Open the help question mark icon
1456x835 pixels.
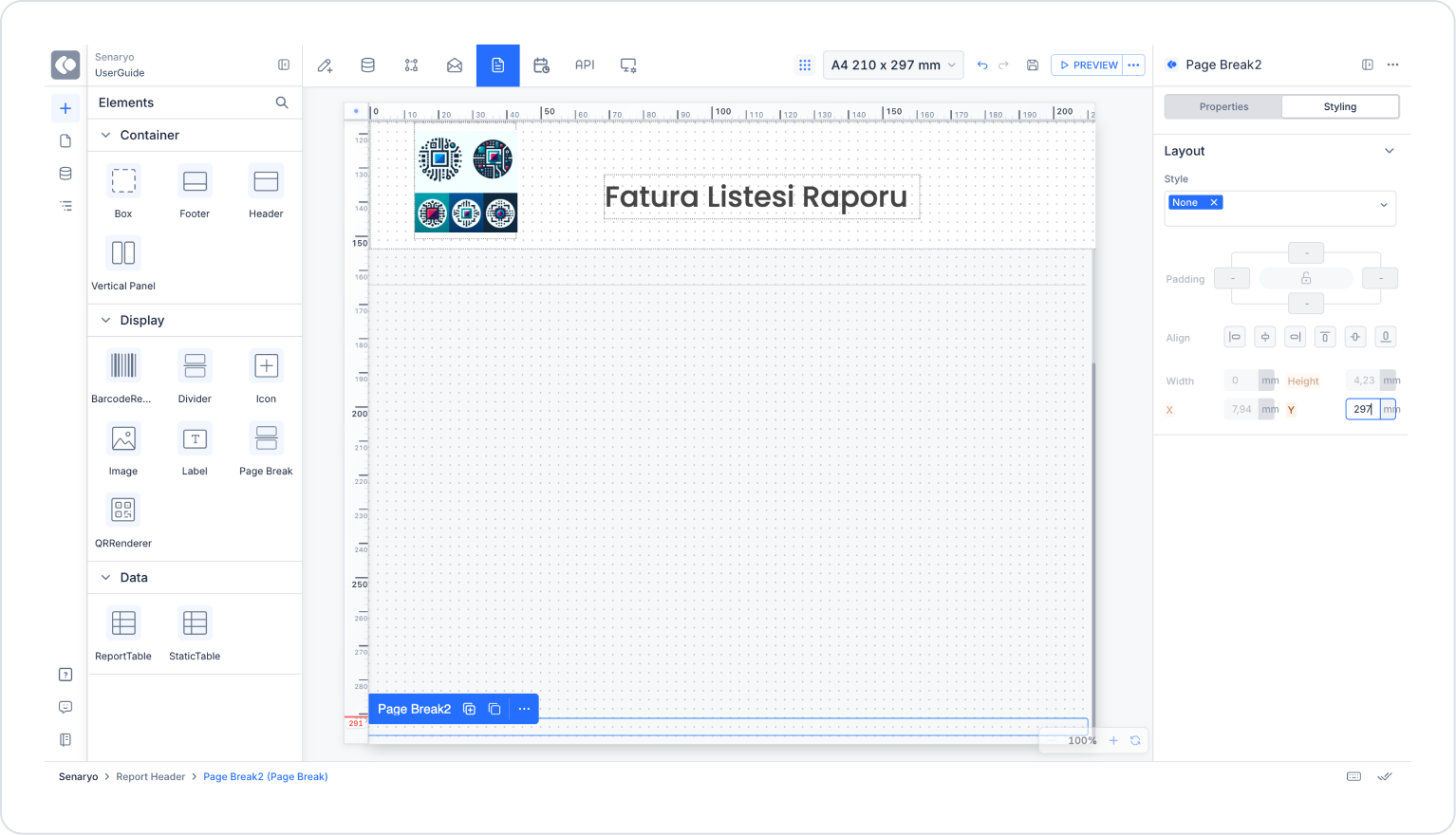coord(65,675)
